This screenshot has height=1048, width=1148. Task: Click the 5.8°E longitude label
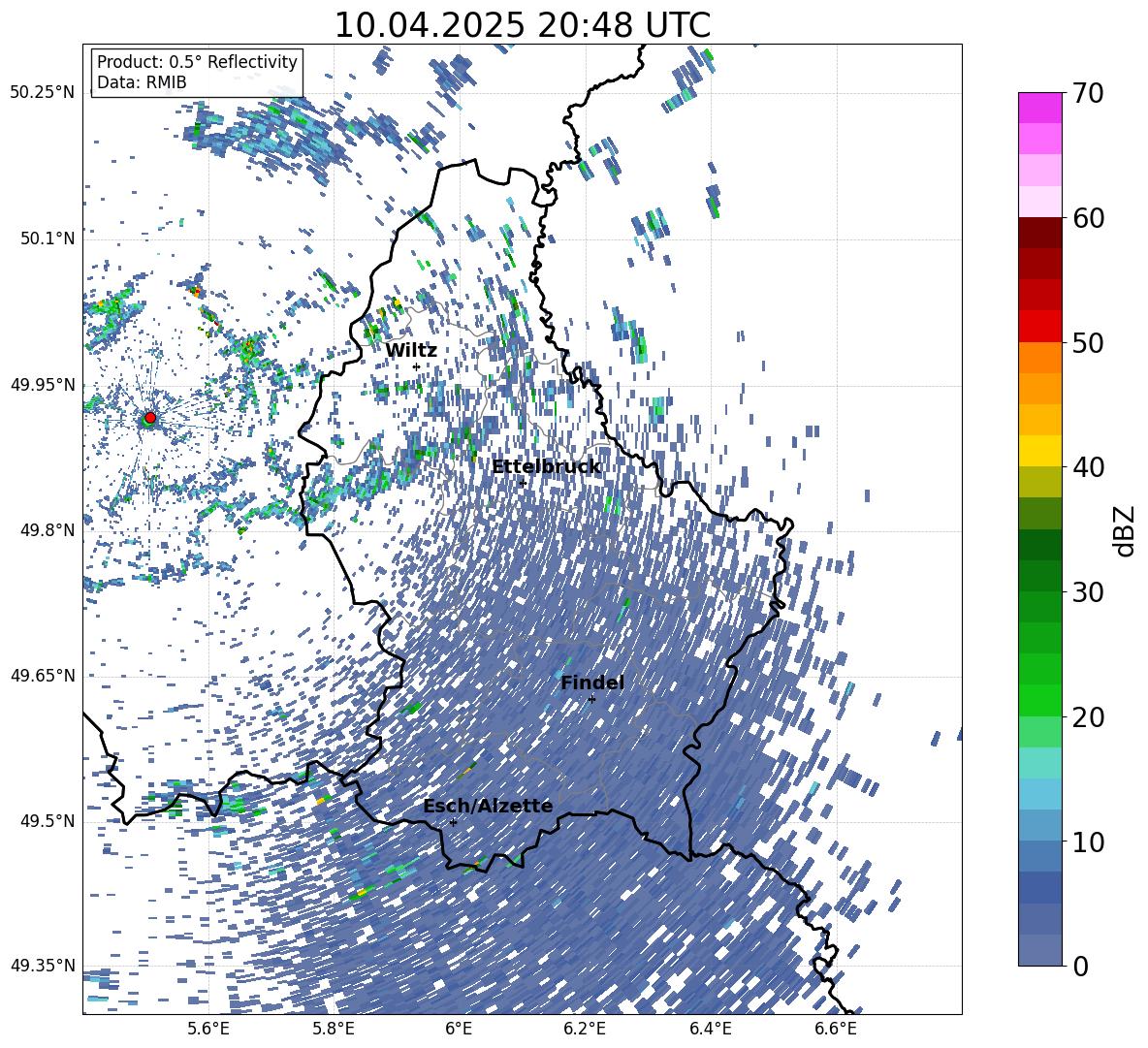[334, 1029]
